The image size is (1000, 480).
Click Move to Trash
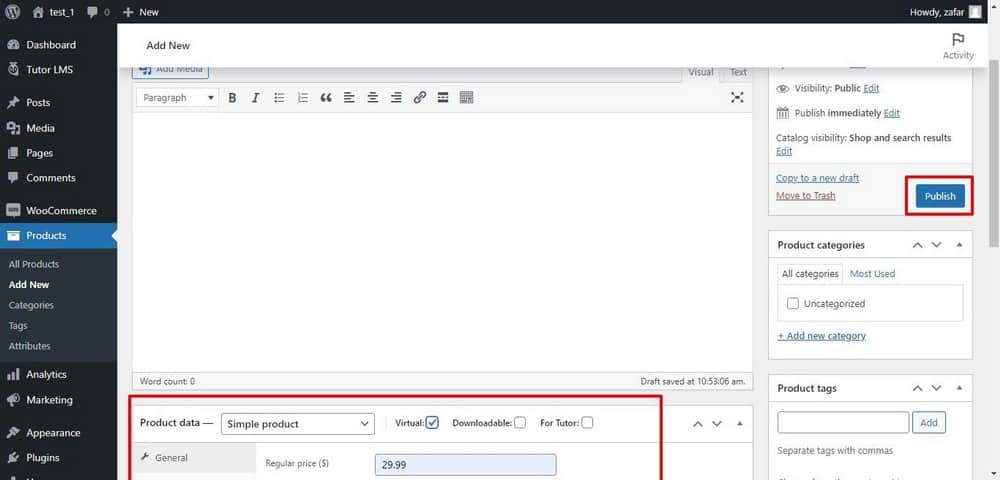[805, 196]
